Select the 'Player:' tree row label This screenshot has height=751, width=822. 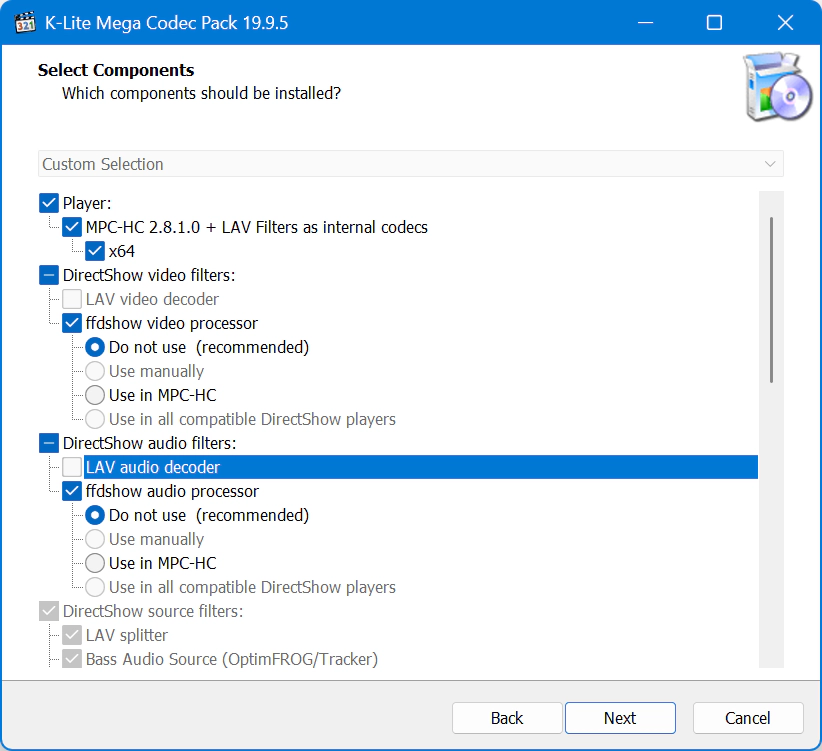(x=87, y=203)
